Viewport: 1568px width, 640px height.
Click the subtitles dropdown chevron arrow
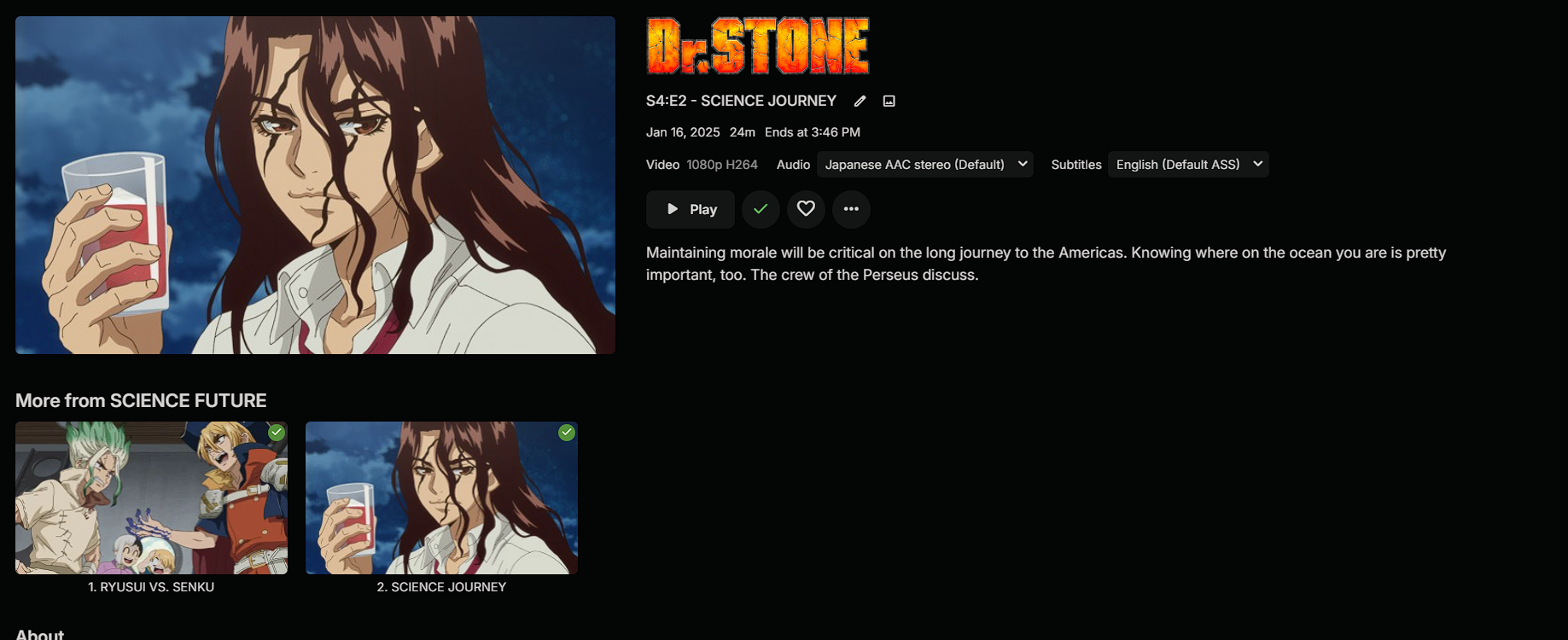1257,164
